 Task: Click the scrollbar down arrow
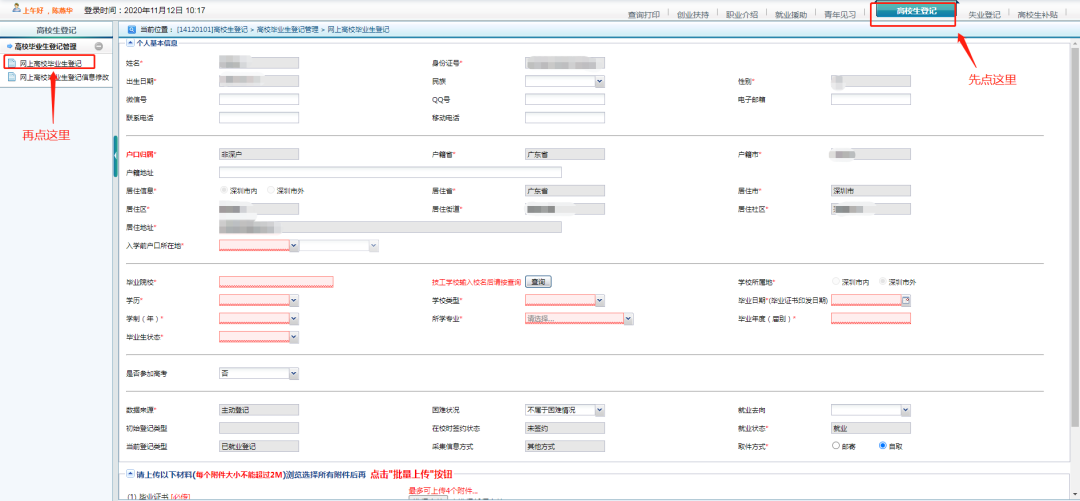click(x=1074, y=495)
